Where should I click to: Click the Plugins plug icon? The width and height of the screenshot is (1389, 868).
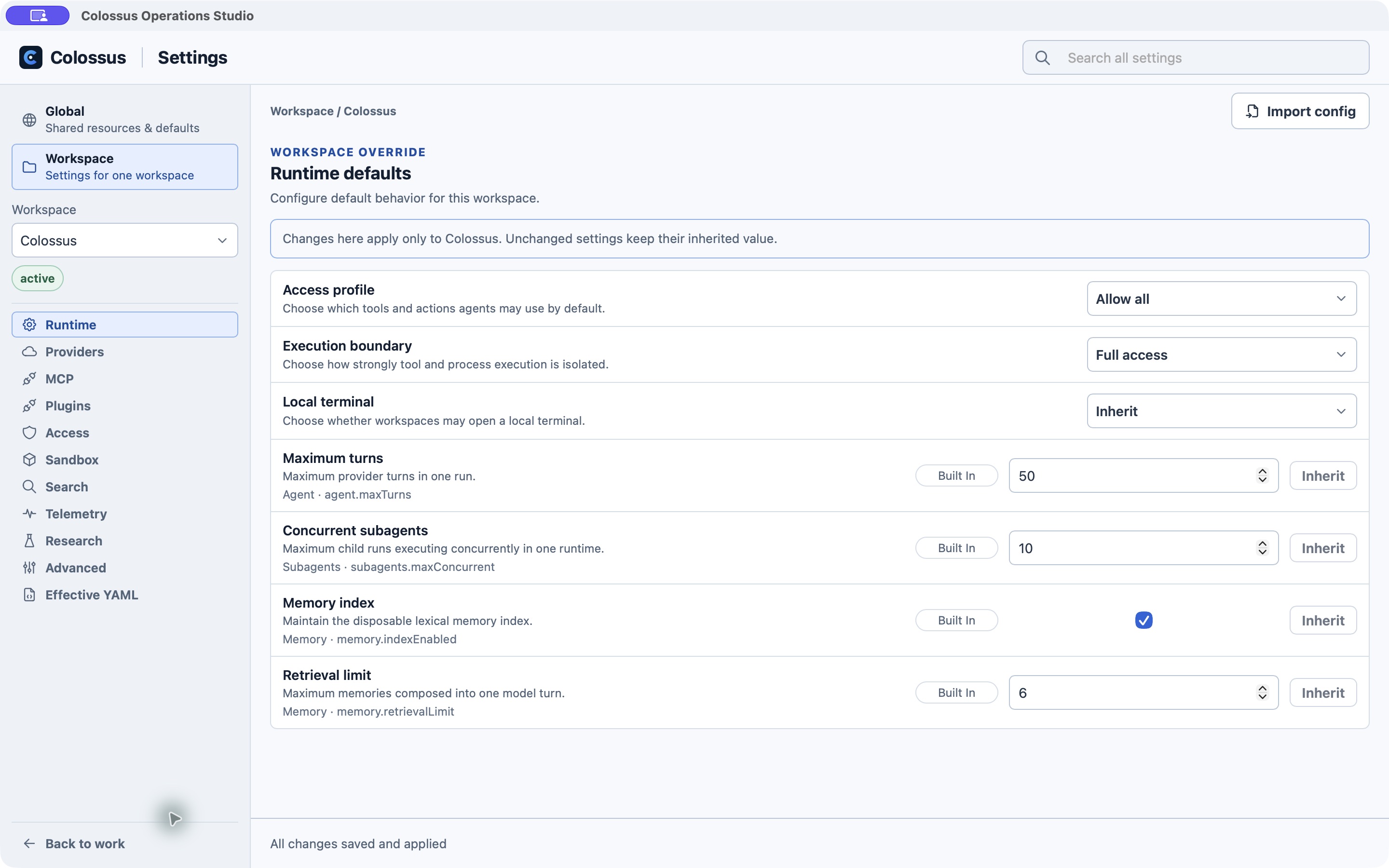click(29, 406)
